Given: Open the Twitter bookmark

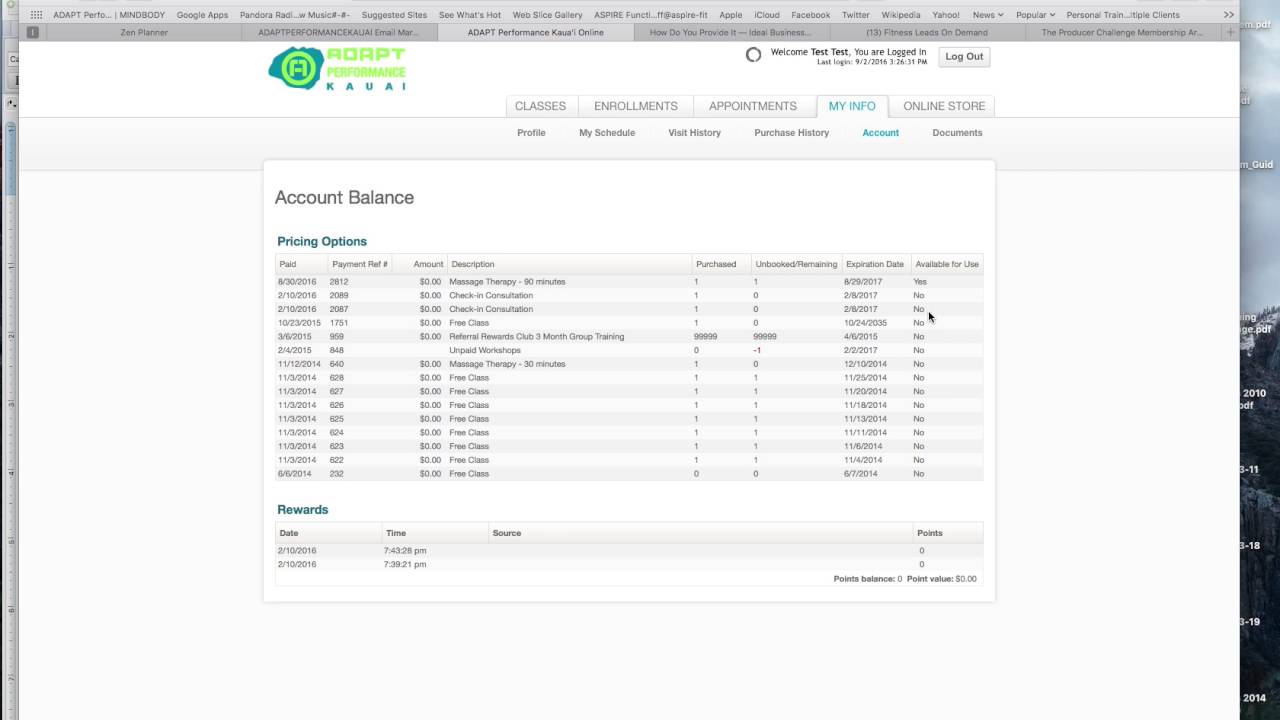Looking at the screenshot, I should coord(855,15).
